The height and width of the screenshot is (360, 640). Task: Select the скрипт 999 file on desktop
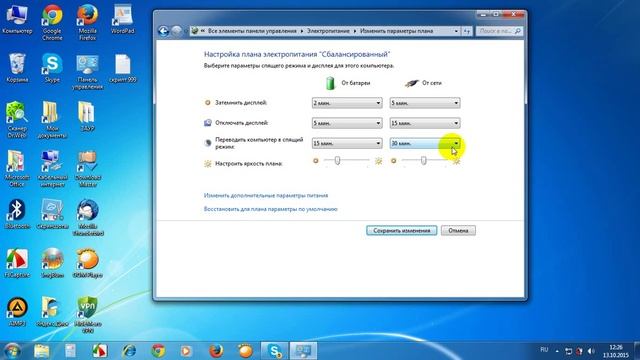pyautogui.click(x=122, y=68)
